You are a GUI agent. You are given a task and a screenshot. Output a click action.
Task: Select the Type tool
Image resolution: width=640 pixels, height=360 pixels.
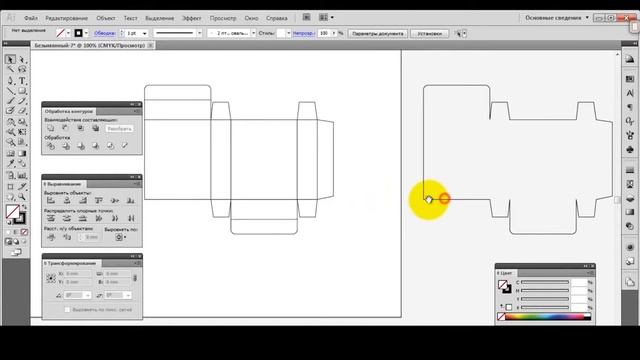[22, 81]
